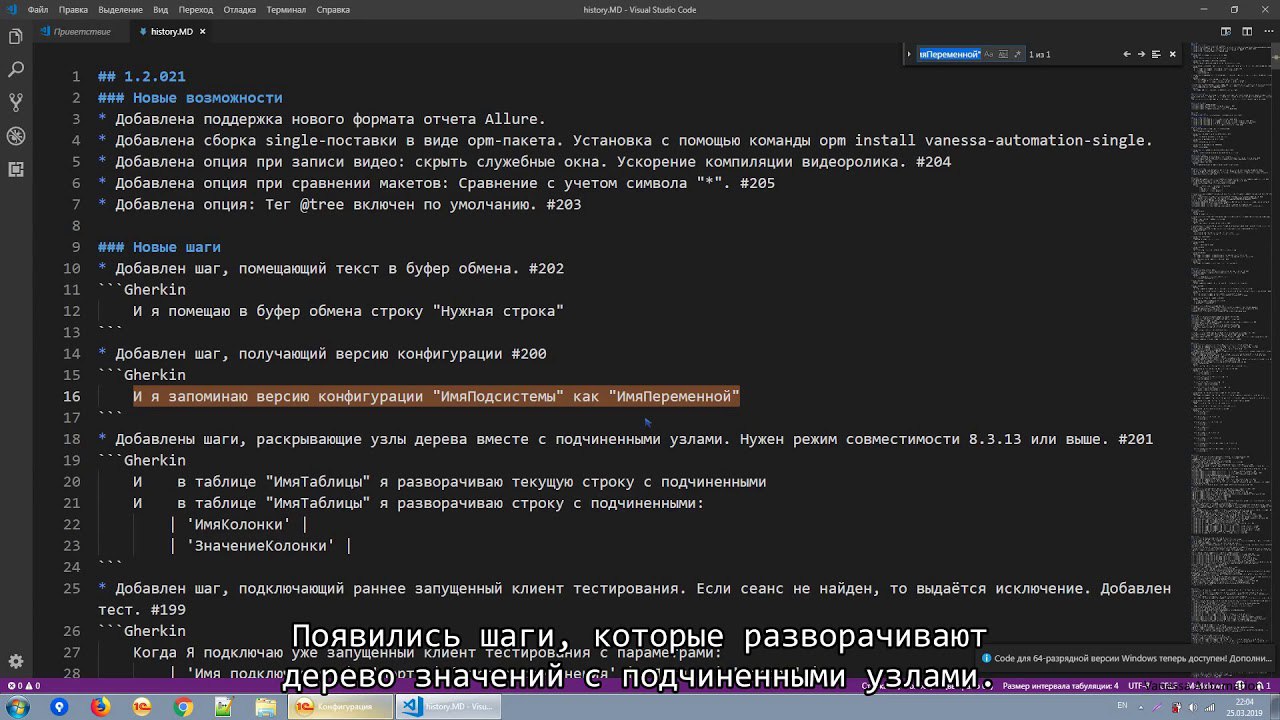This screenshot has width=1280, height=720.
Task: Go to next find match
Action: tap(1141, 54)
